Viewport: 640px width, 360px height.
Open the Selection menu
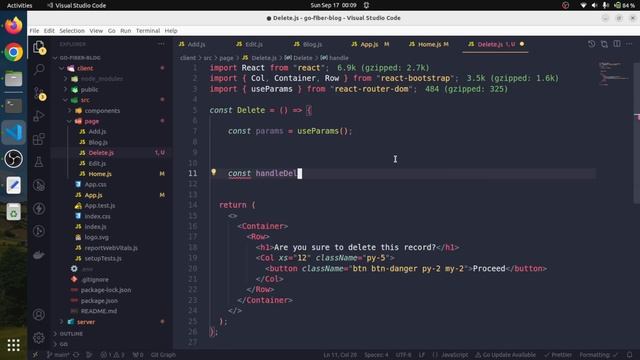pyautogui.click(x=72, y=31)
